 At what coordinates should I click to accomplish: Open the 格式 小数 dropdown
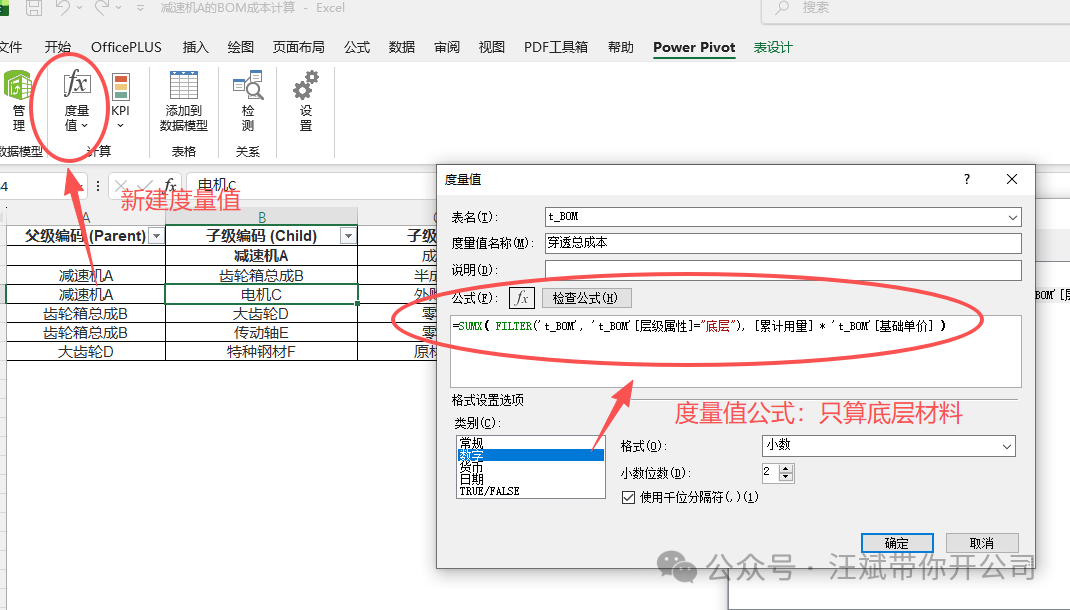pyautogui.click(x=1006, y=446)
